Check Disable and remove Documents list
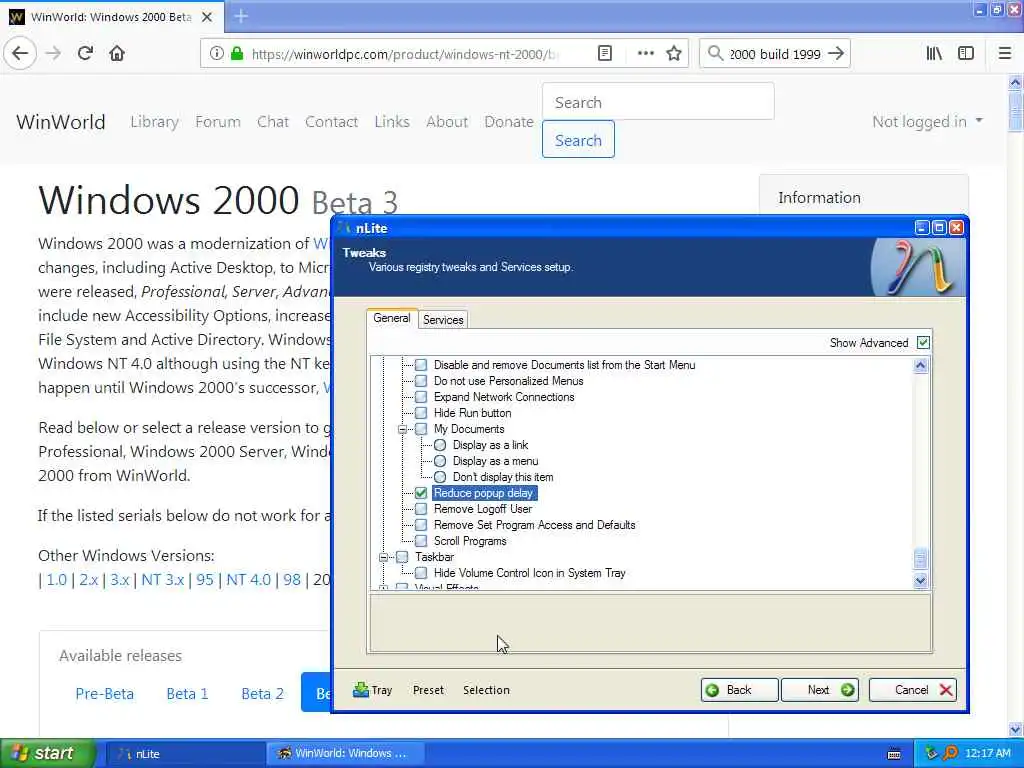Image resolution: width=1024 pixels, height=768 pixels. [x=421, y=365]
